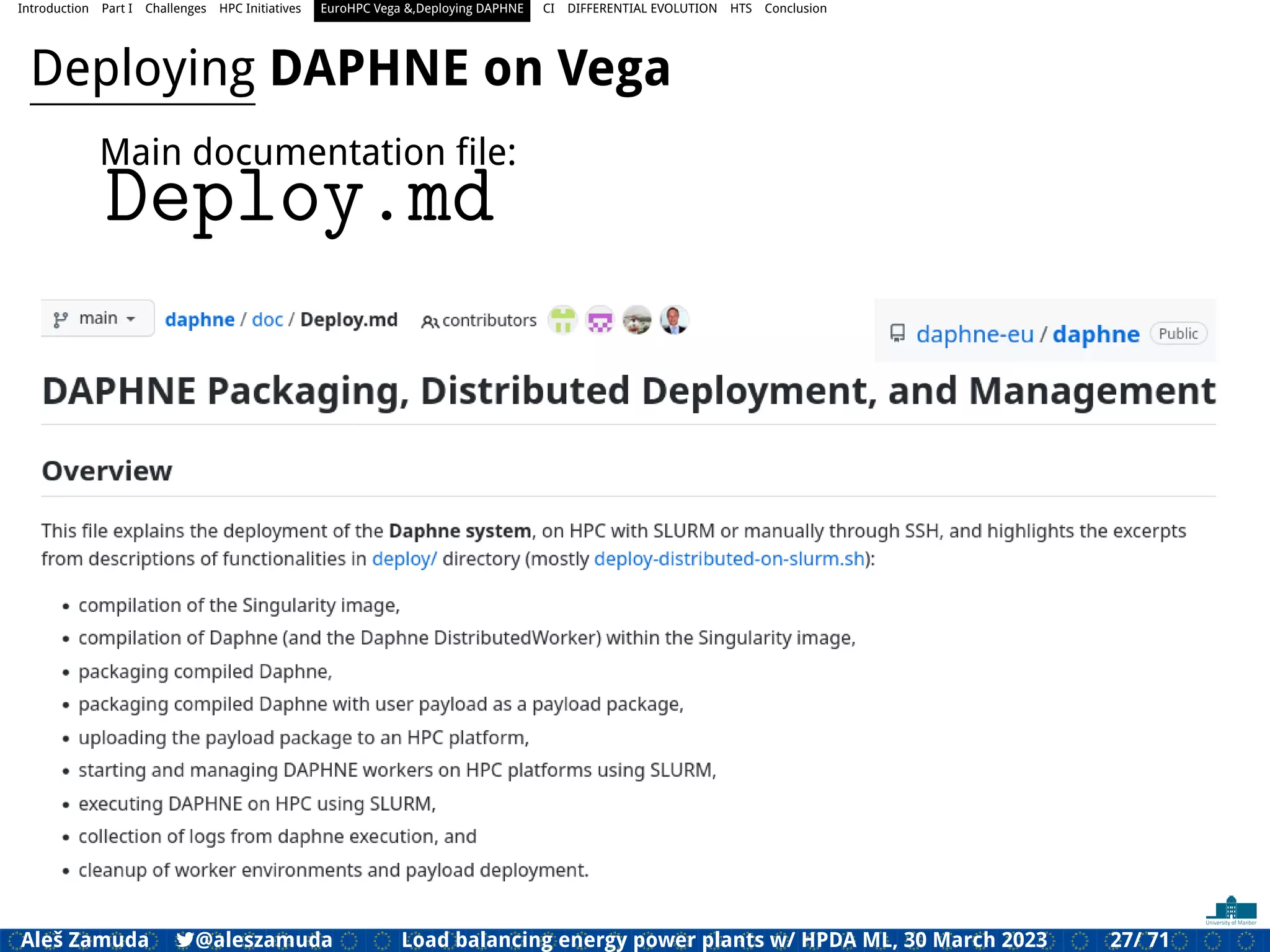Click 'starting and managing DAPHNE workers' bullet
This screenshot has height=952, width=1270.
tap(397, 770)
